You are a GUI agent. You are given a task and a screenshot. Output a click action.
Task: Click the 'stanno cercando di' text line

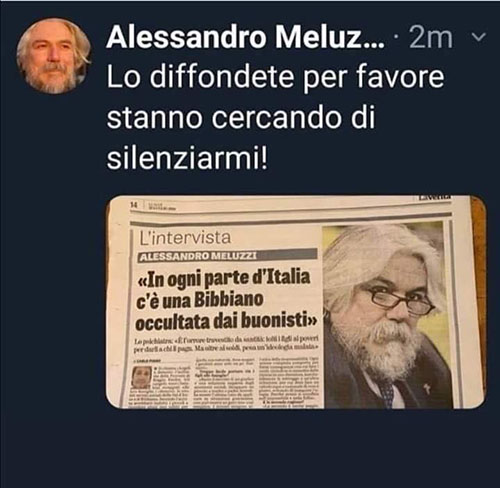pos(241,117)
